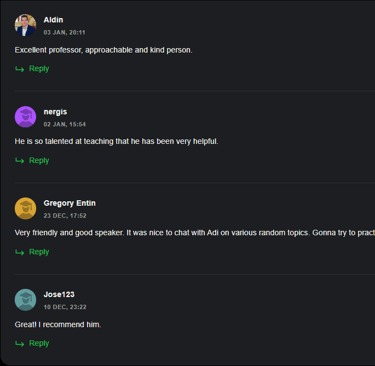Image resolution: width=375 pixels, height=366 pixels.
Task: Select the 'Excellent professor' comment text
Action: pyautogui.click(x=103, y=50)
